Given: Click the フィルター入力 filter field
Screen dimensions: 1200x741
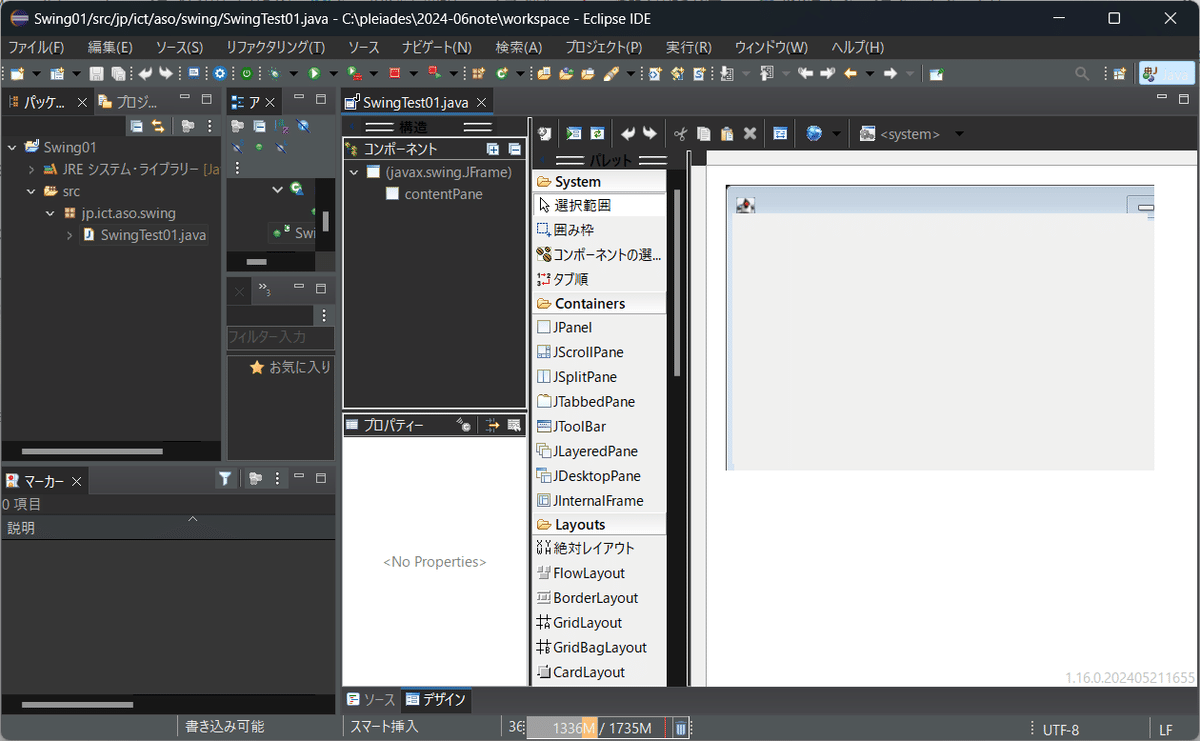Looking at the screenshot, I should click(x=280, y=337).
